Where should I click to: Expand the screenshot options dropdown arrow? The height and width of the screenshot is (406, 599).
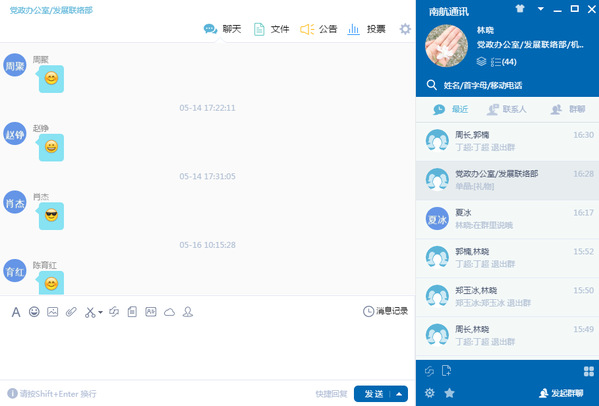(100, 312)
